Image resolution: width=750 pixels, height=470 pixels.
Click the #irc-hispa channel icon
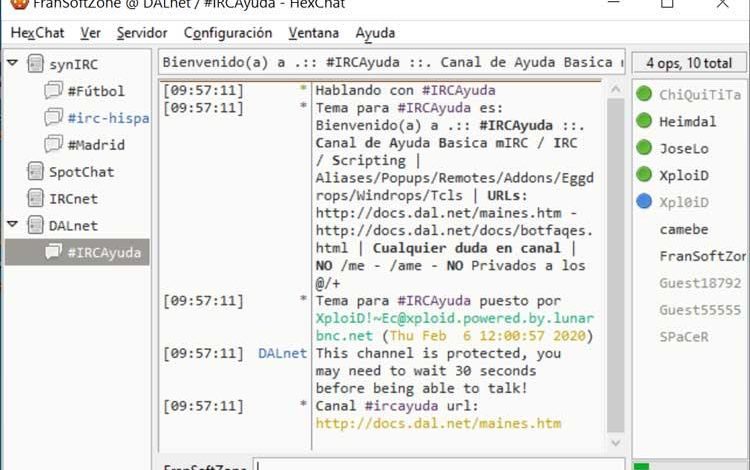coord(53,117)
